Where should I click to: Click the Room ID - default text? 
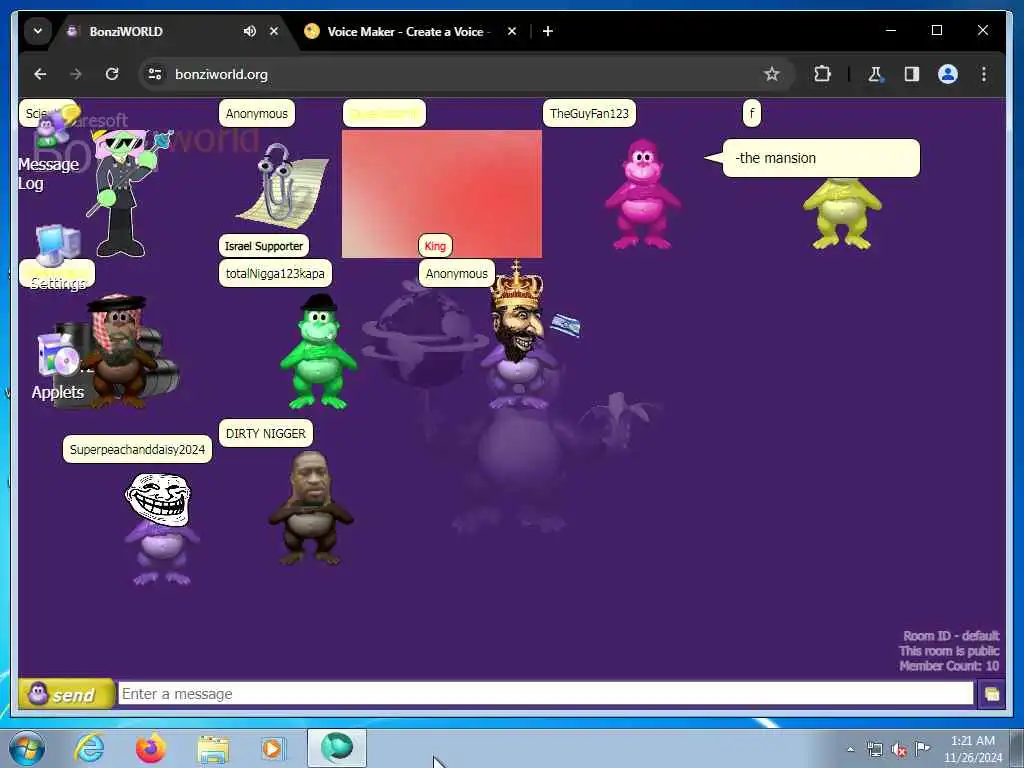pyautogui.click(x=951, y=636)
